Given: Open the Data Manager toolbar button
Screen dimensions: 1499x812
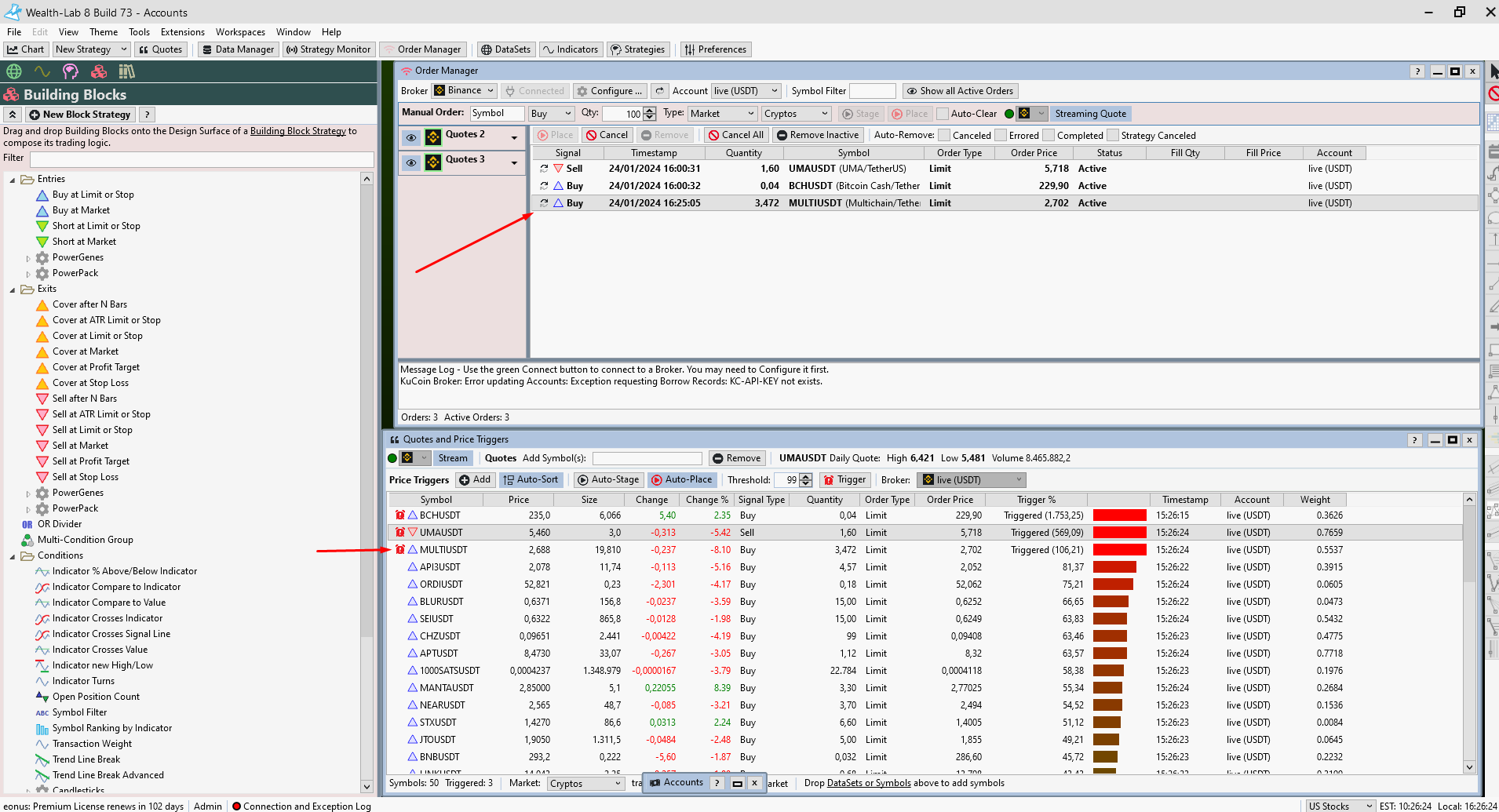Looking at the screenshot, I should (238, 49).
